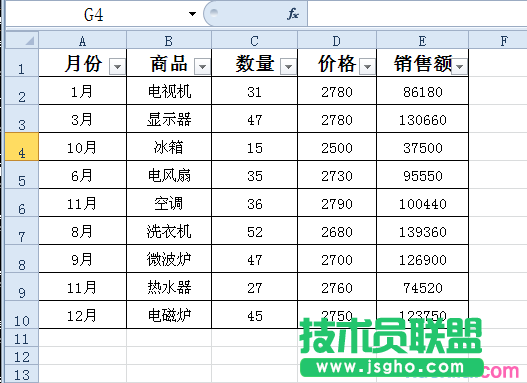Select cell containing 显示器
This screenshot has height=383, width=527.
[x=169, y=119]
